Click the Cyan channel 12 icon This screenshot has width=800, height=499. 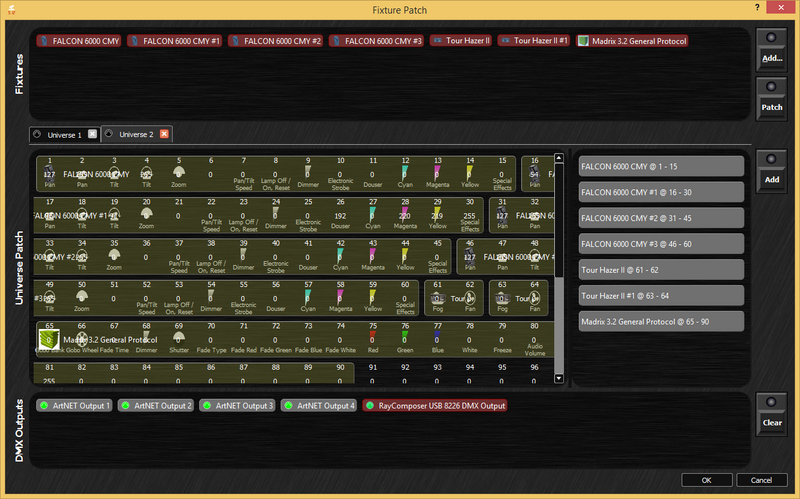pyautogui.click(x=405, y=171)
